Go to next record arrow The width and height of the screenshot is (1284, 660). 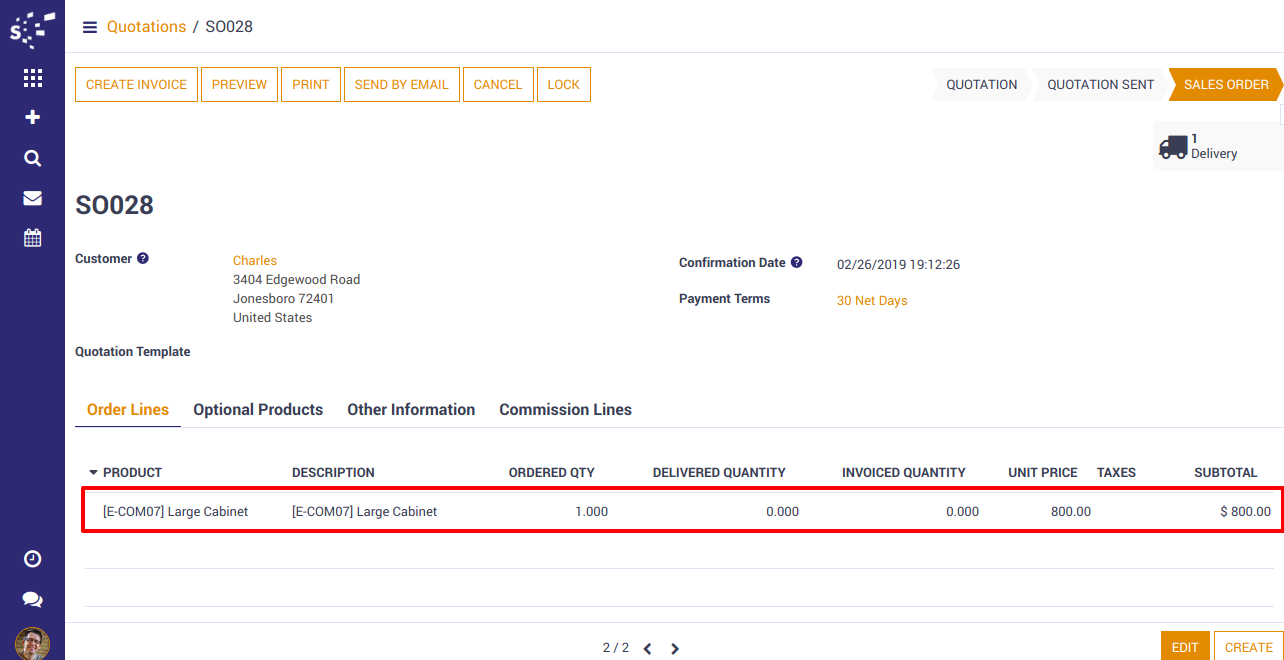point(675,648)
